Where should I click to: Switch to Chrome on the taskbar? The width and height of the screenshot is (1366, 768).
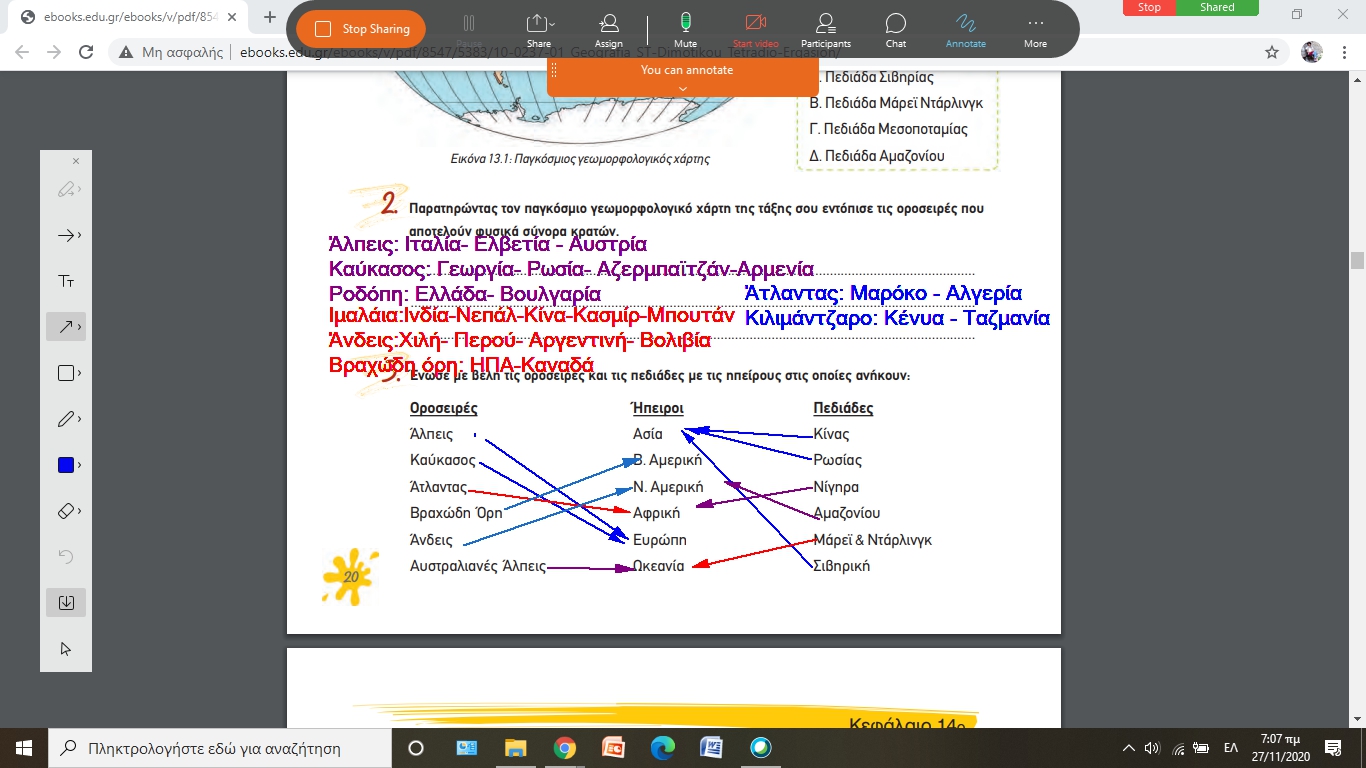click(564, 748)
